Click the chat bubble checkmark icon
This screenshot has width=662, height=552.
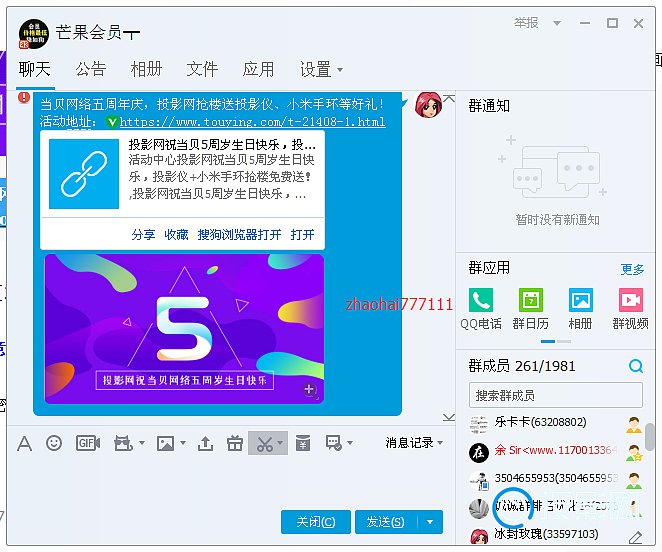tap(334, 443)
